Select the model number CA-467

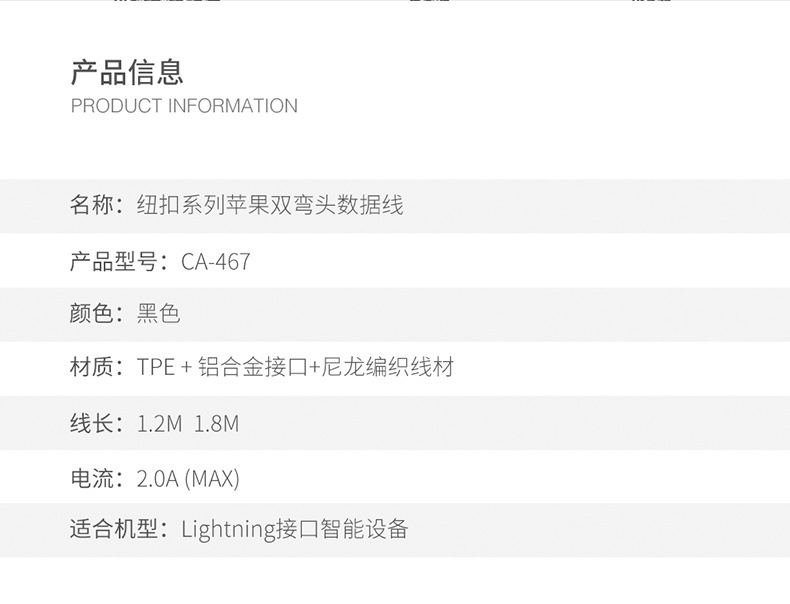[216, 262]
